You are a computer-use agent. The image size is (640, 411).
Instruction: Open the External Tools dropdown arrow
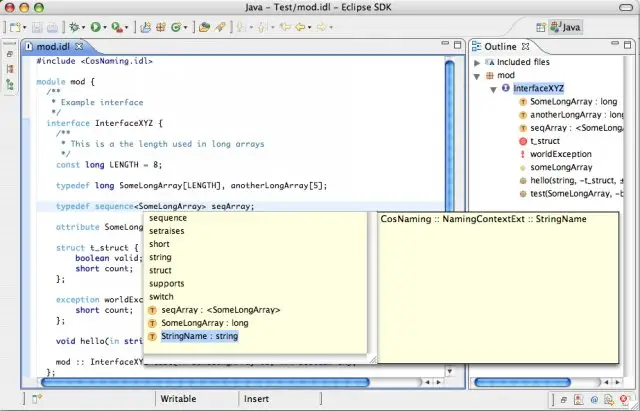tap(127, 28)
